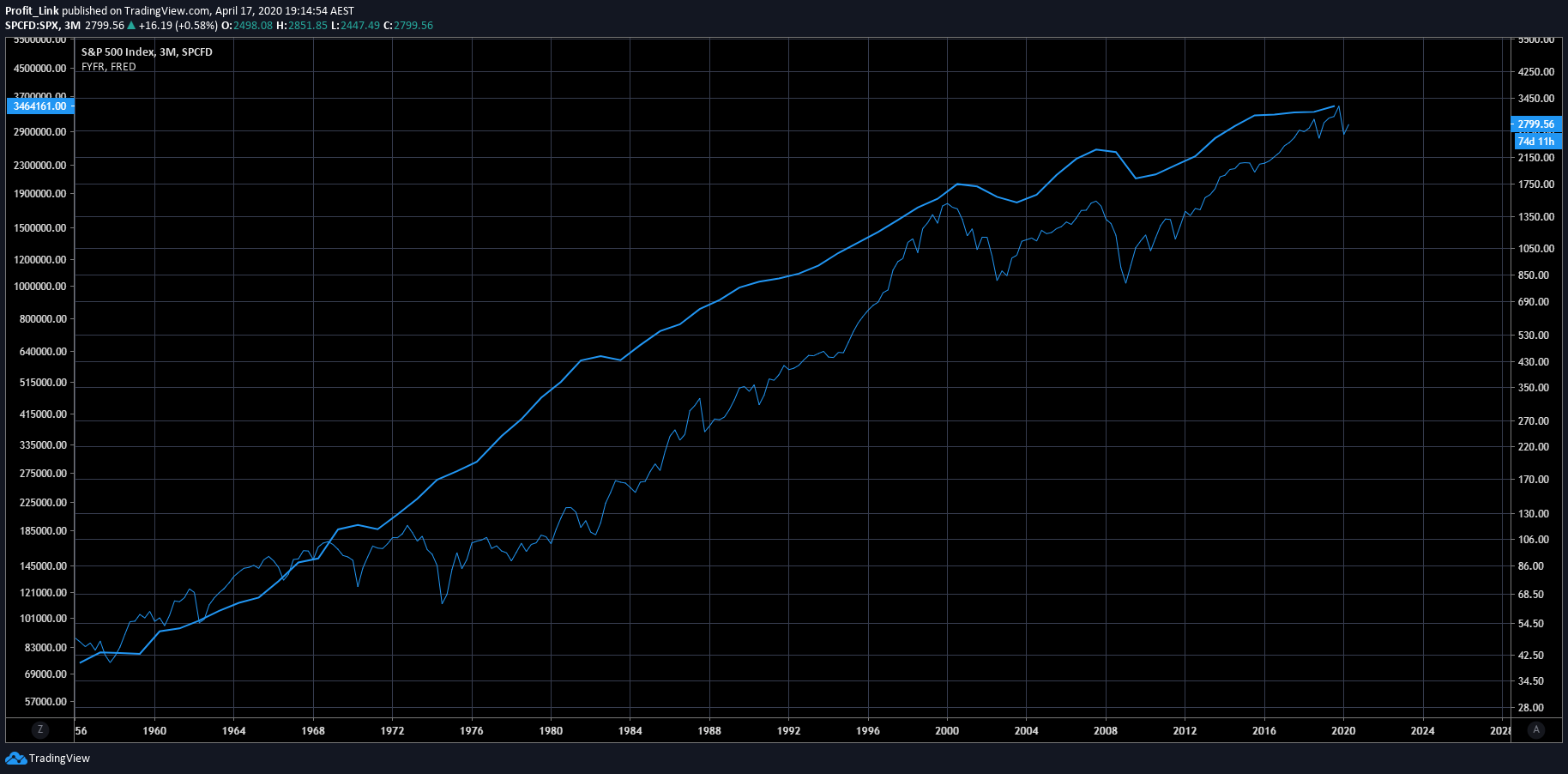Click the 1350.00 right scale value
Viewport: 1568px width, 774px height.
(1536, 217)
